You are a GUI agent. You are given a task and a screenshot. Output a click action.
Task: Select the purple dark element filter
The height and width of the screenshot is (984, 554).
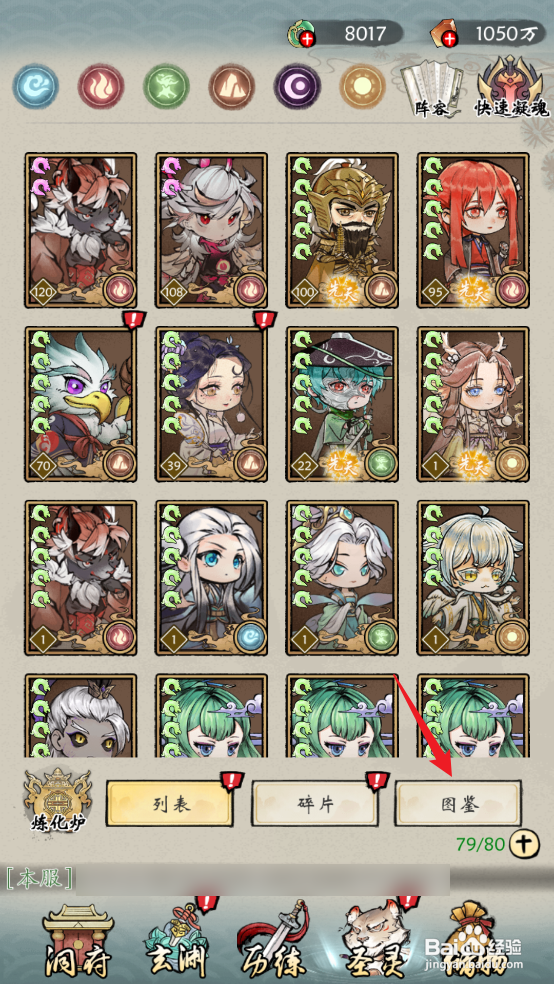point(297,87)
